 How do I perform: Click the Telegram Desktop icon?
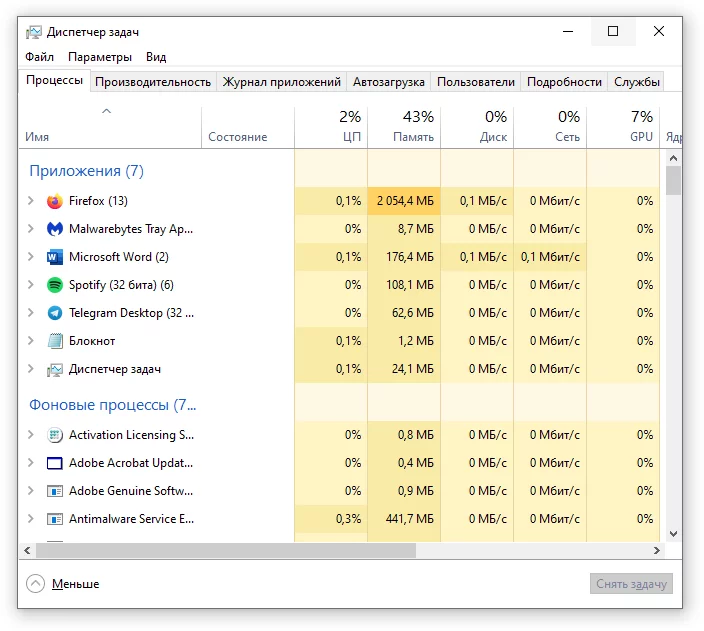click(55, 313)
